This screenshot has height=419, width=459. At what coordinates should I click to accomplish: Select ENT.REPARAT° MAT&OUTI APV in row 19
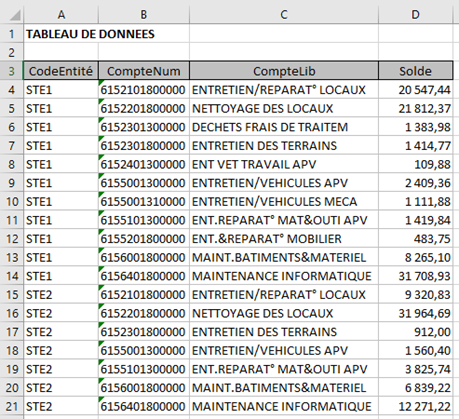[284, 369]
